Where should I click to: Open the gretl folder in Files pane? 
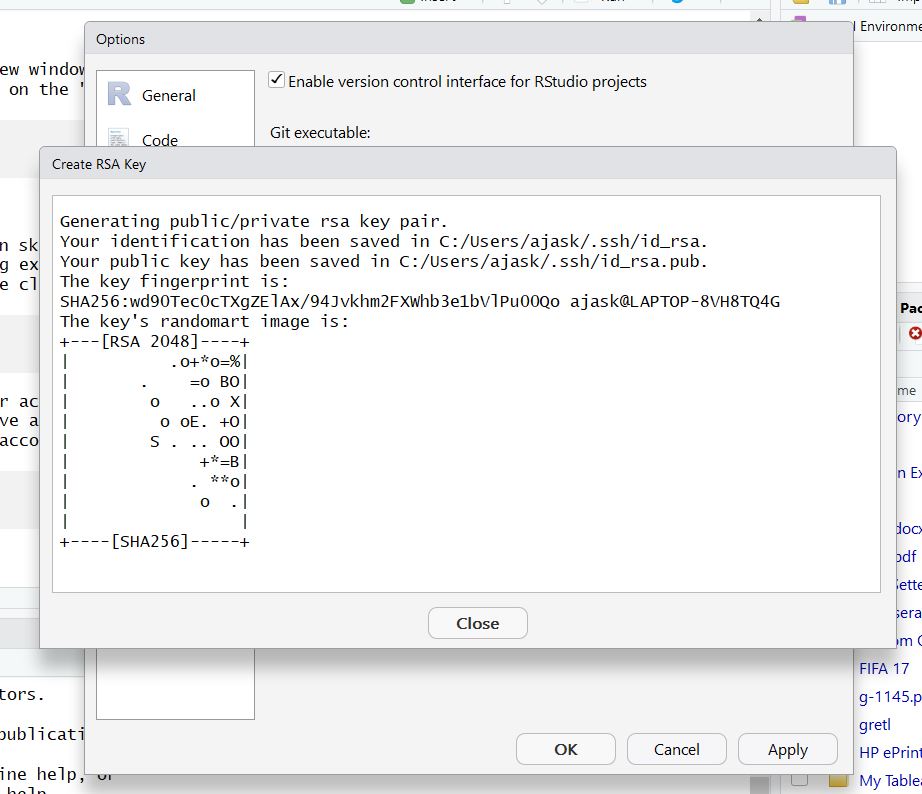point(874,725)
